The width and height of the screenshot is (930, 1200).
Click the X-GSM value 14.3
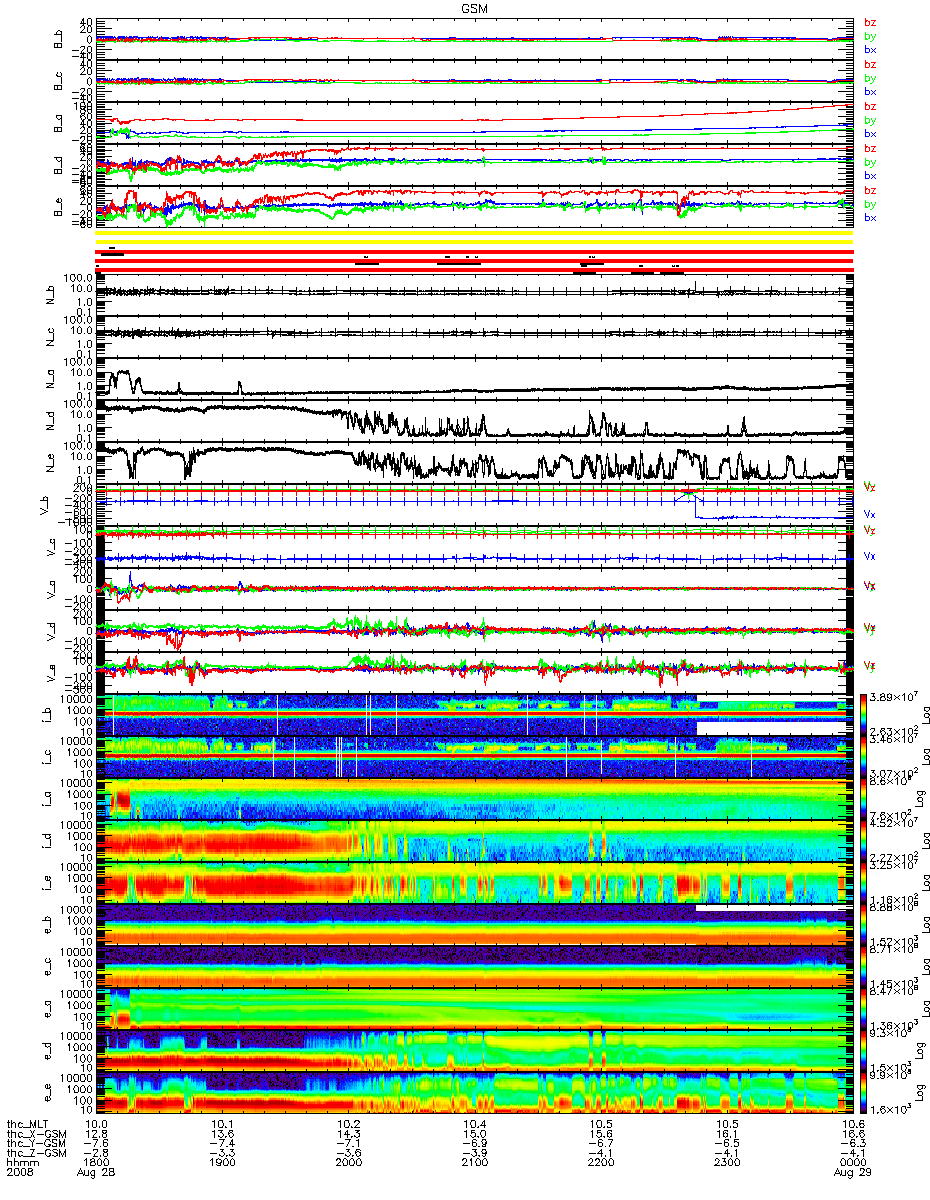348,1134
